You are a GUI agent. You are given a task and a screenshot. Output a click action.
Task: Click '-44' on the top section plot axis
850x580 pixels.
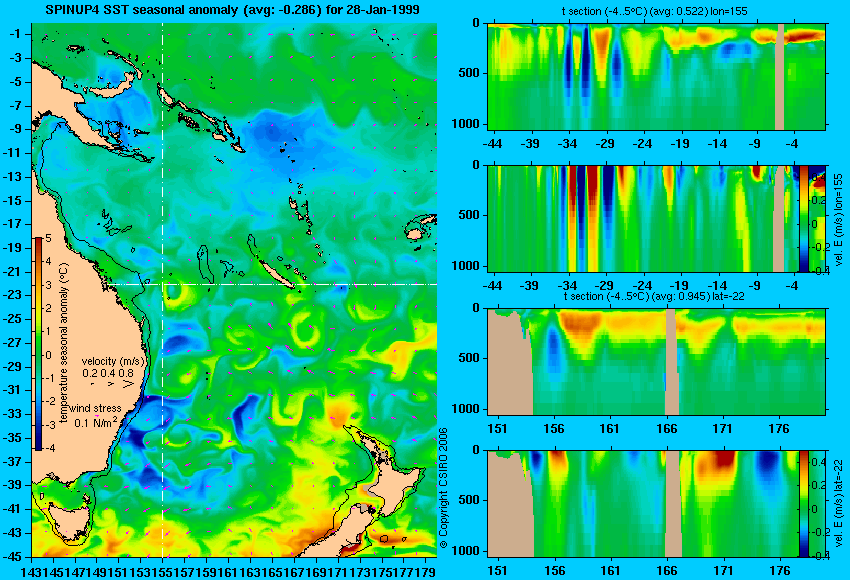492,144
